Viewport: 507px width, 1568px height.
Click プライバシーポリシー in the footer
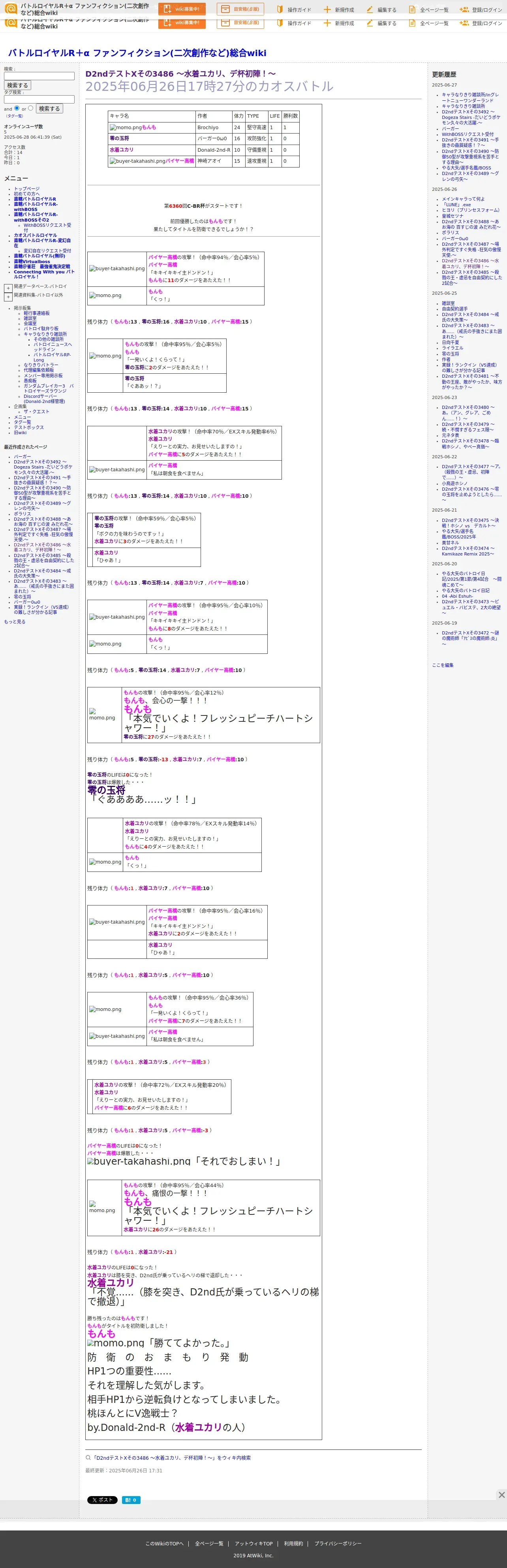[x=338, y=1543]
